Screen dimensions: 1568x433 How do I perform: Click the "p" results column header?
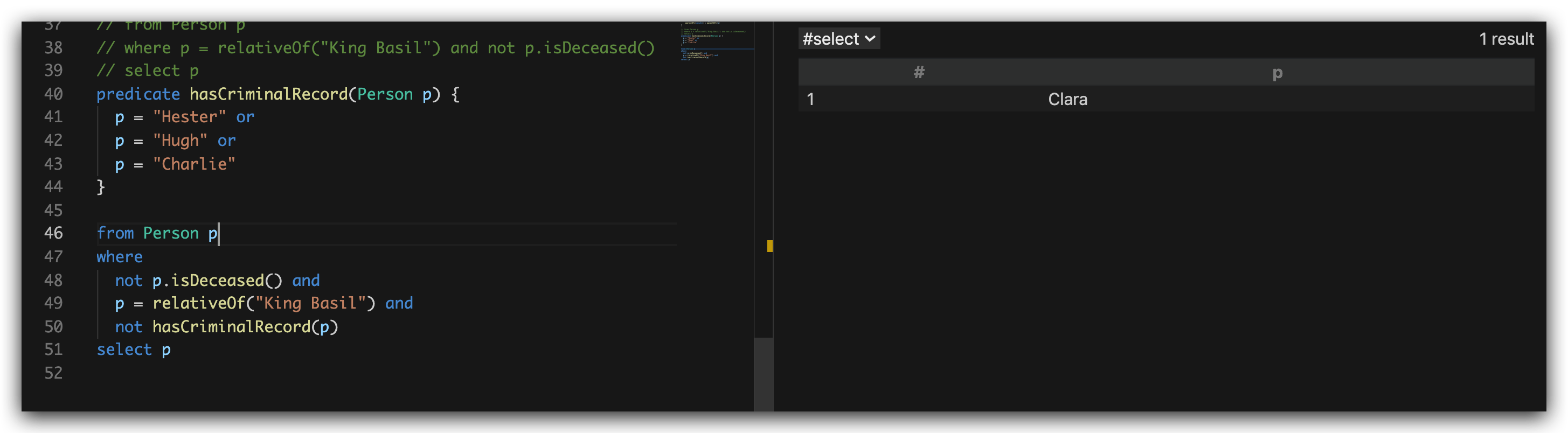[x=1276, y=73]
